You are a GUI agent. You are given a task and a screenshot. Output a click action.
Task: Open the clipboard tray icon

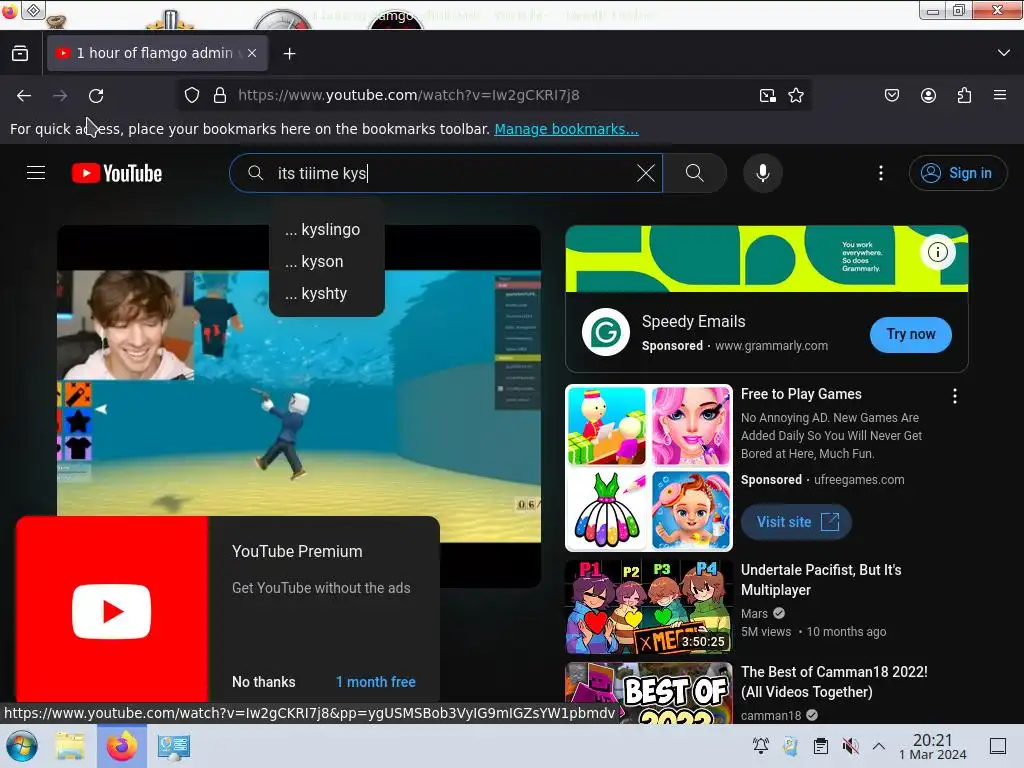click(x=820, y=746)
